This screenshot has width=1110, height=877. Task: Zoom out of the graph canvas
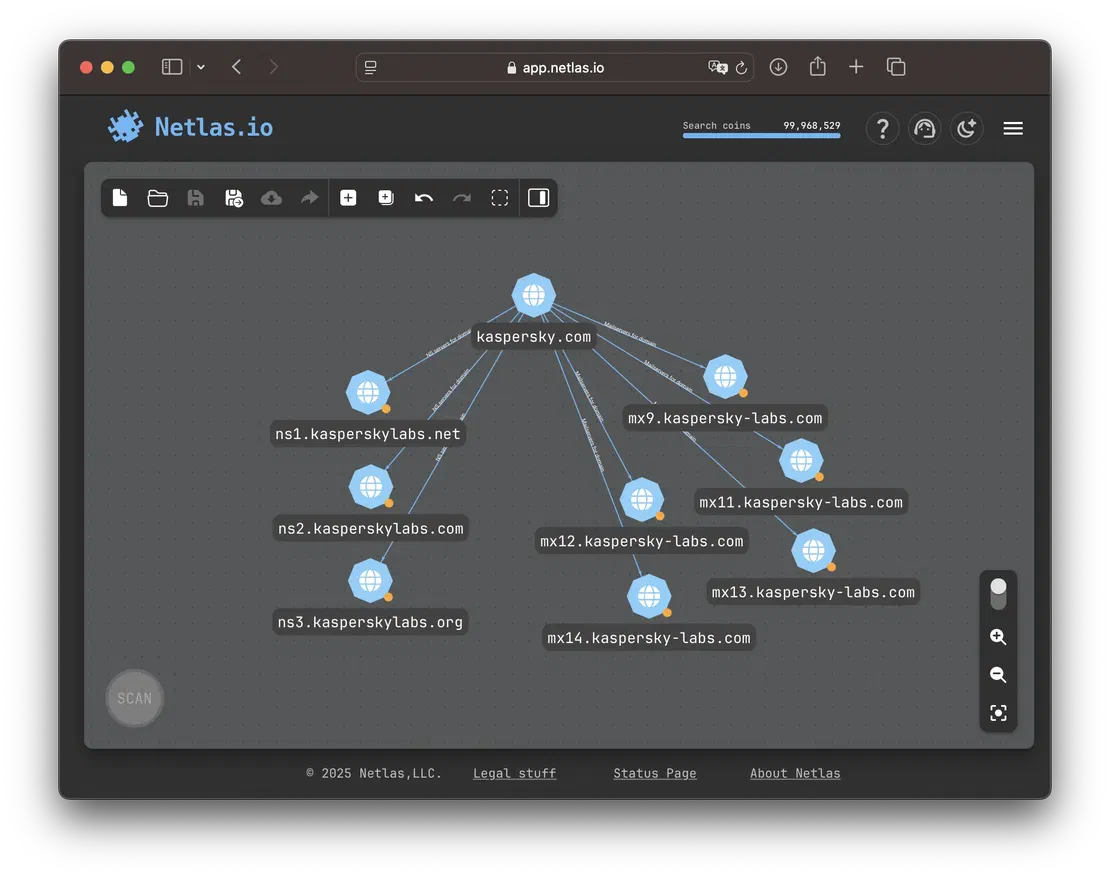[x=998, y=675]
